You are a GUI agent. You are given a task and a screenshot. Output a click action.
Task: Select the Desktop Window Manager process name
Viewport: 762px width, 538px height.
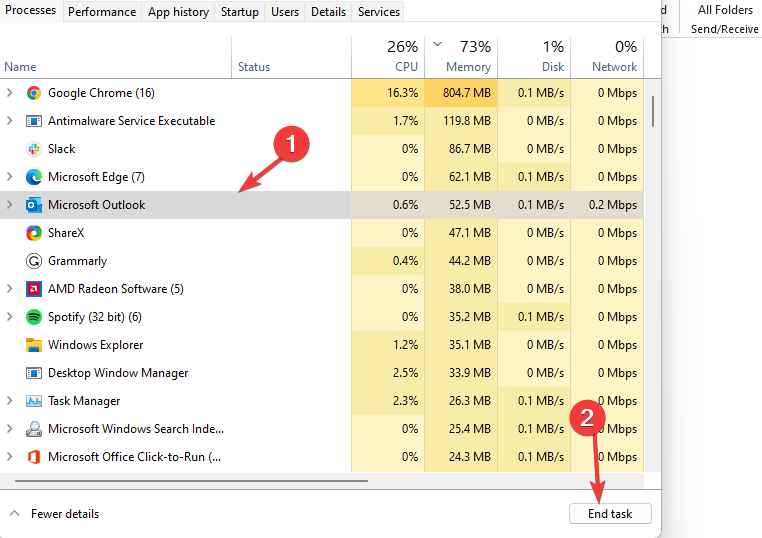(118, 373)
